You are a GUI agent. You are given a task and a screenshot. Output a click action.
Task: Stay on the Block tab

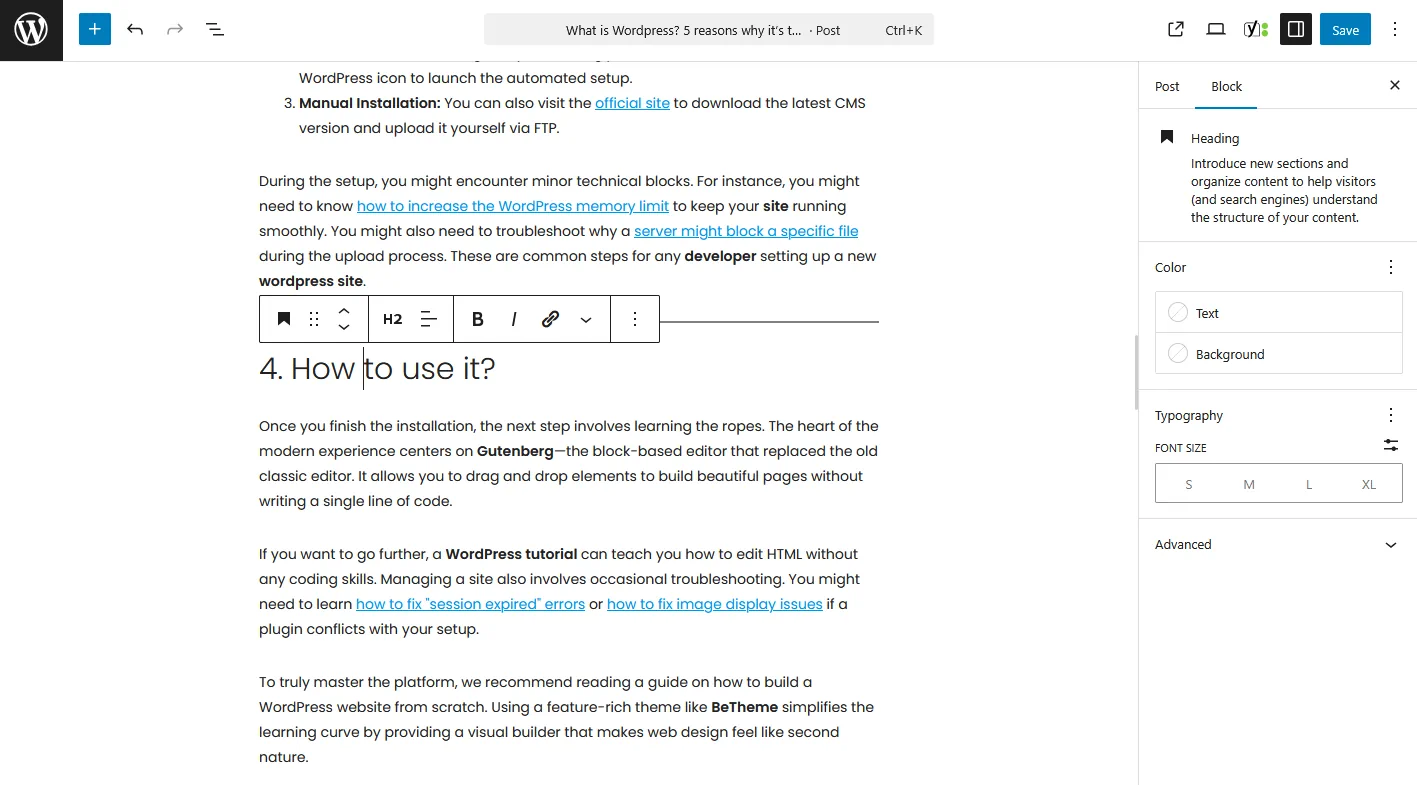(x=1225, y=86)
